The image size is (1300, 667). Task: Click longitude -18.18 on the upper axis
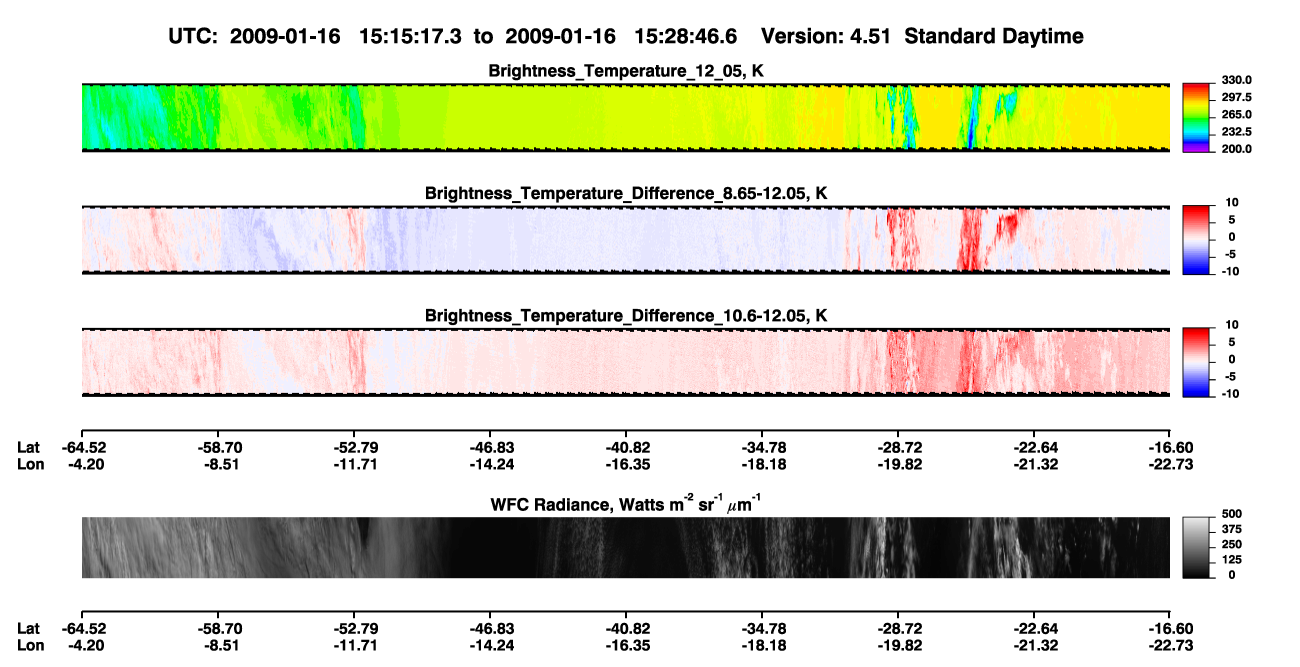(762, 464)
